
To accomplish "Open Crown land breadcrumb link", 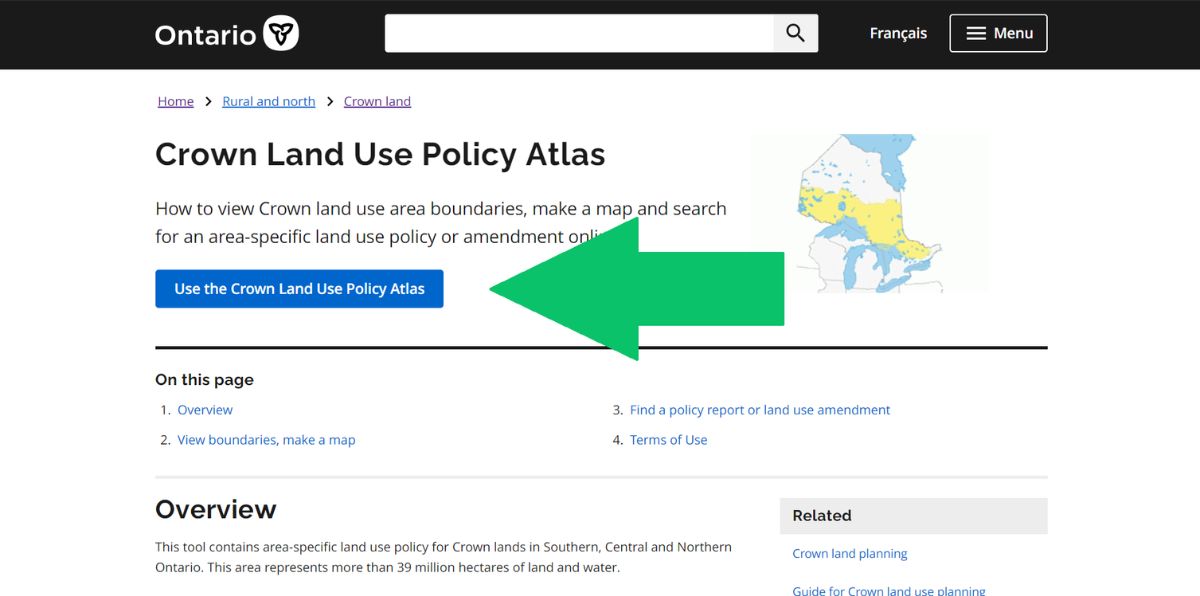I will [x=377, y=101].
